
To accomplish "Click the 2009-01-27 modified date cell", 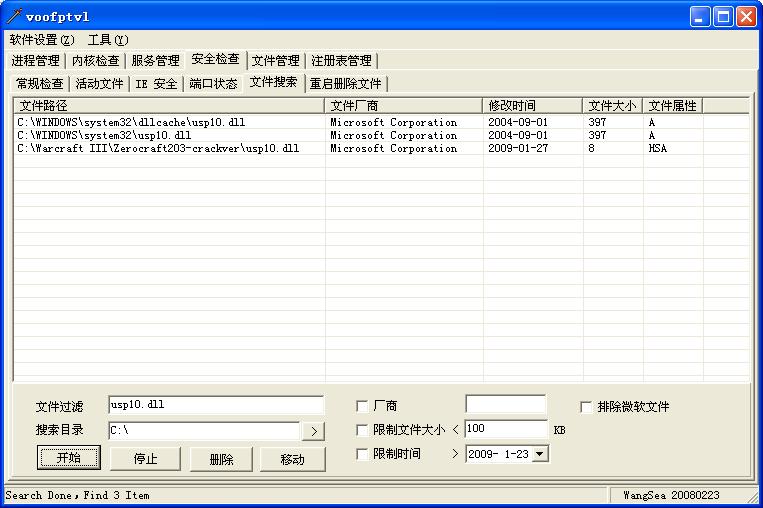I will pyautogui.click(x=518, y=148).
